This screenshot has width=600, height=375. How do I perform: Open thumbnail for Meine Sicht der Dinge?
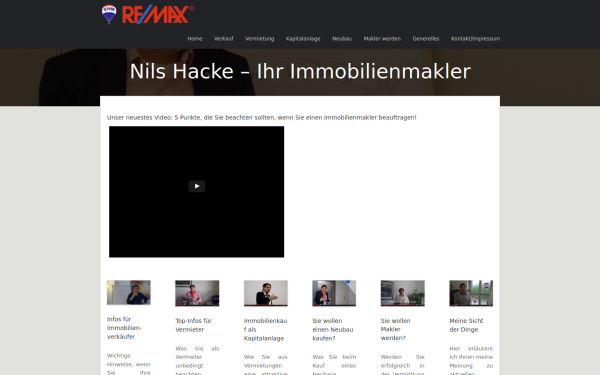coord(471,293)
